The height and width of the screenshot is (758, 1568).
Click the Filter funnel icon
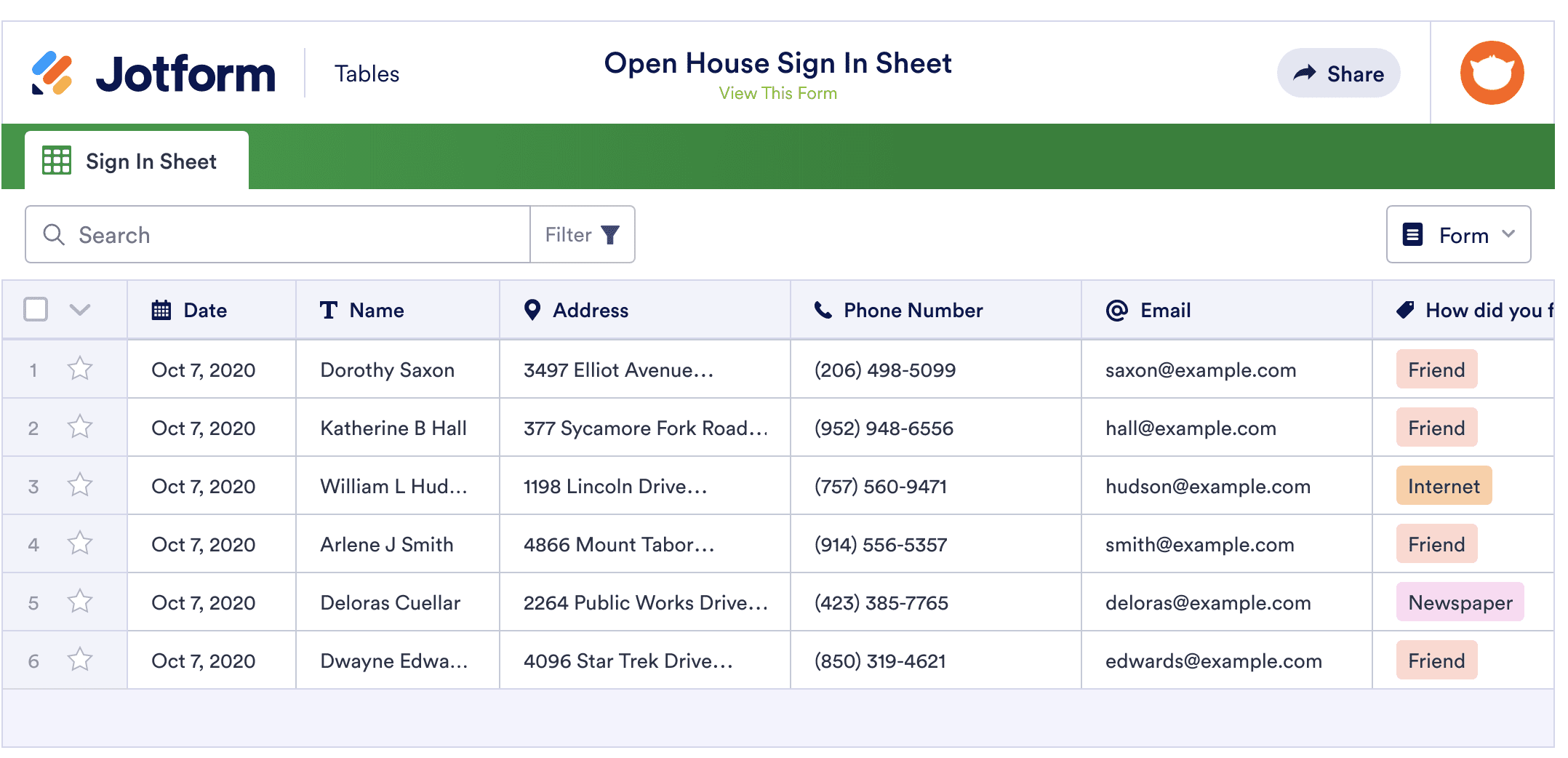(x=610, y=235)
